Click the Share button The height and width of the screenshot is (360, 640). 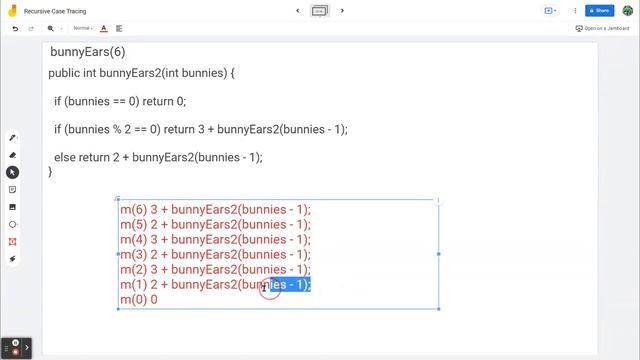[599, 11]
